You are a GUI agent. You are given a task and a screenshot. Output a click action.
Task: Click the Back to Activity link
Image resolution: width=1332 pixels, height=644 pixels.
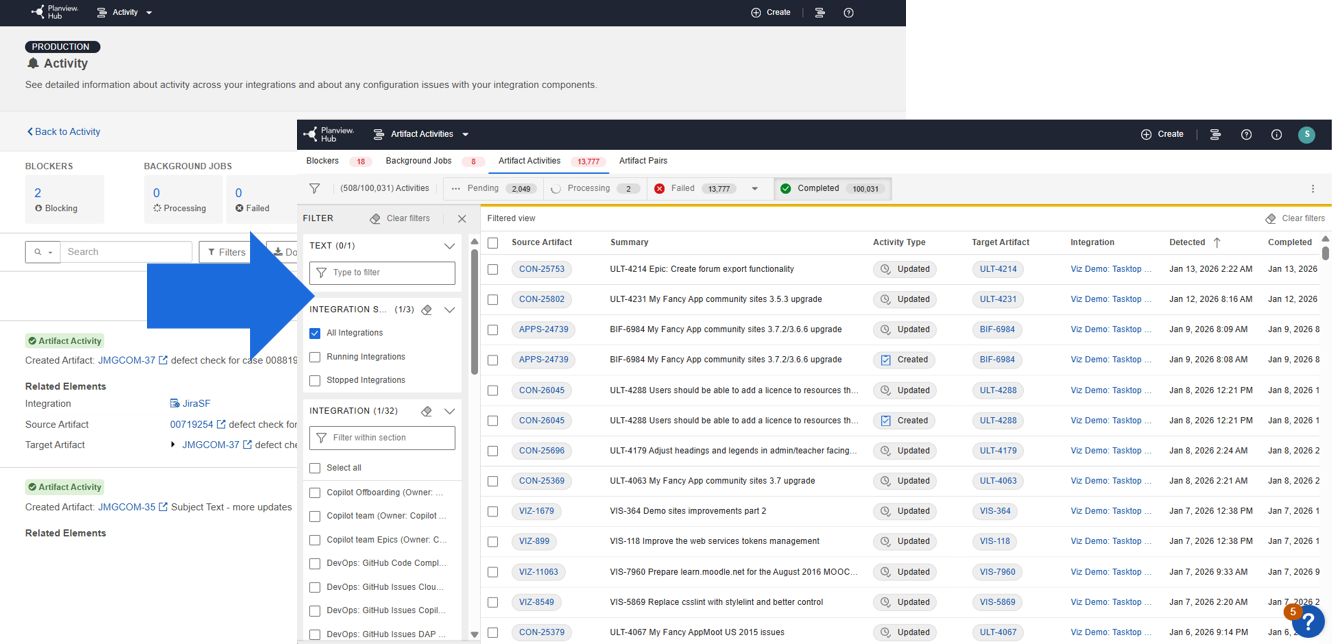(x=64, y=132)
